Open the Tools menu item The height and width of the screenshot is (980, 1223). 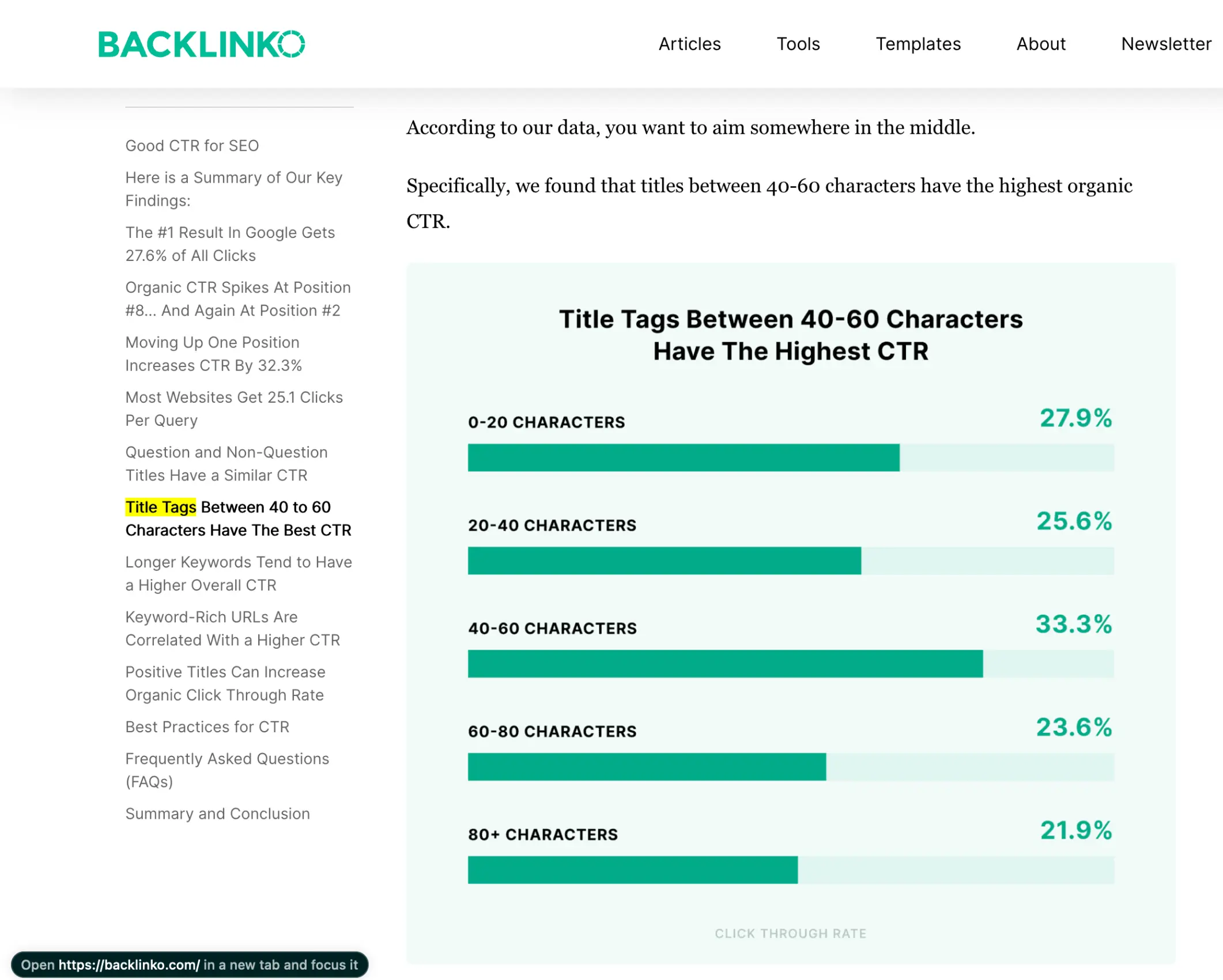tap(798, 44)
